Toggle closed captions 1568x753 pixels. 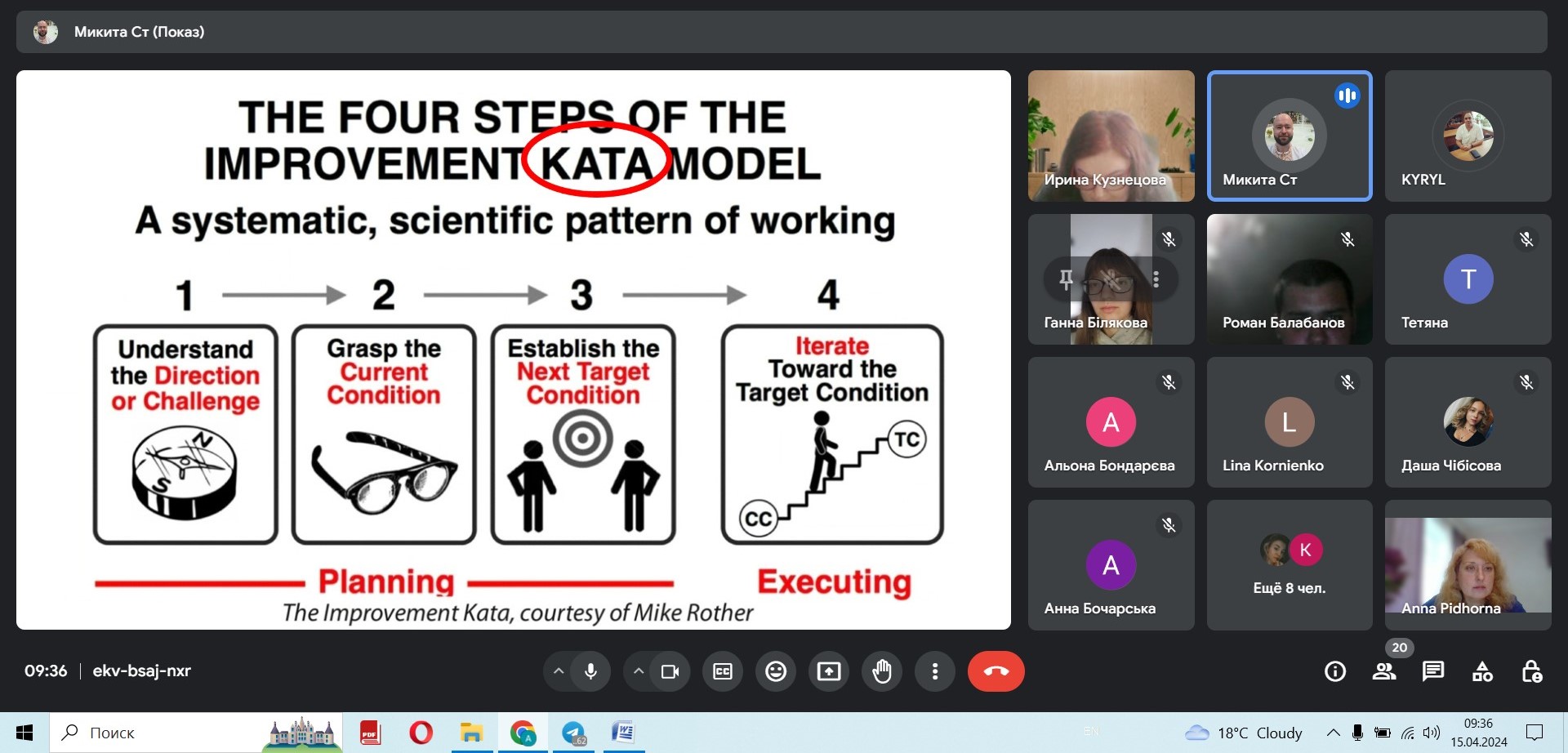[723, 671]
